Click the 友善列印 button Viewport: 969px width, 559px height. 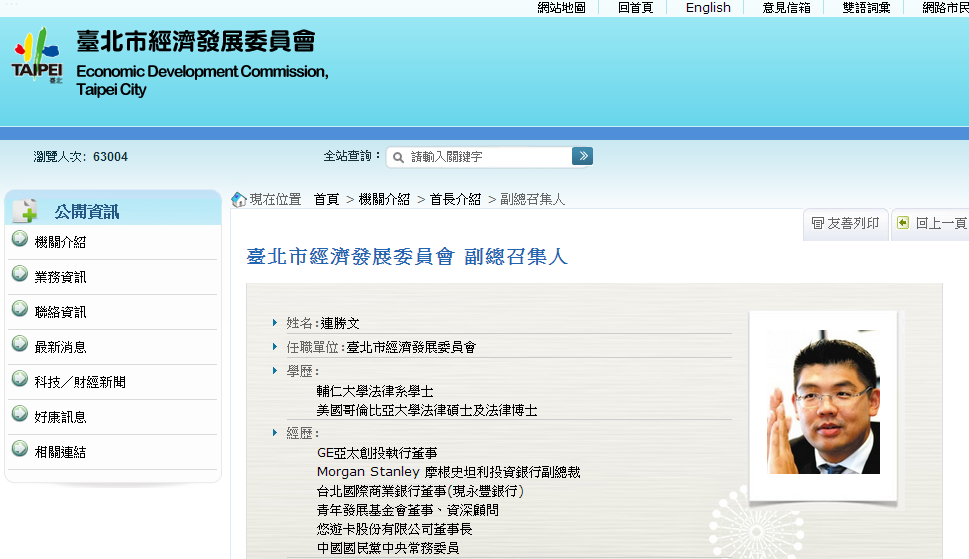(845, 224)
